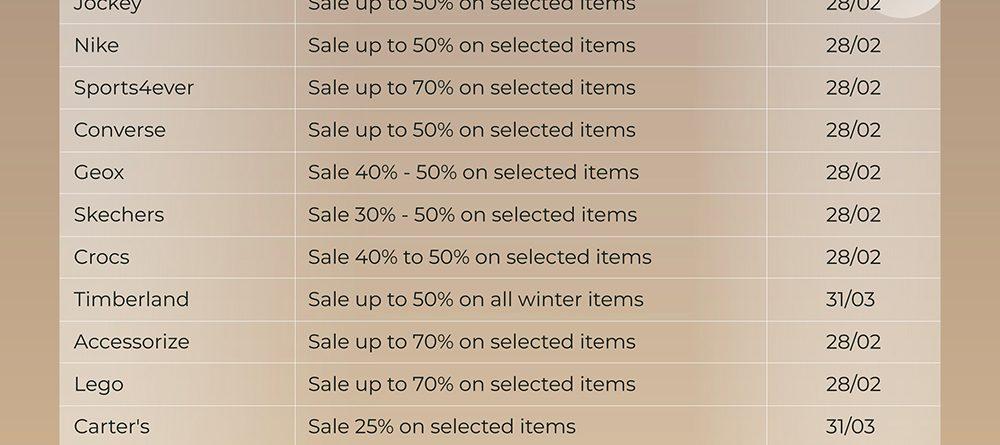Select Carter's Sale 25% offer text
The image size is (1000, 445).
pos(442,426)
